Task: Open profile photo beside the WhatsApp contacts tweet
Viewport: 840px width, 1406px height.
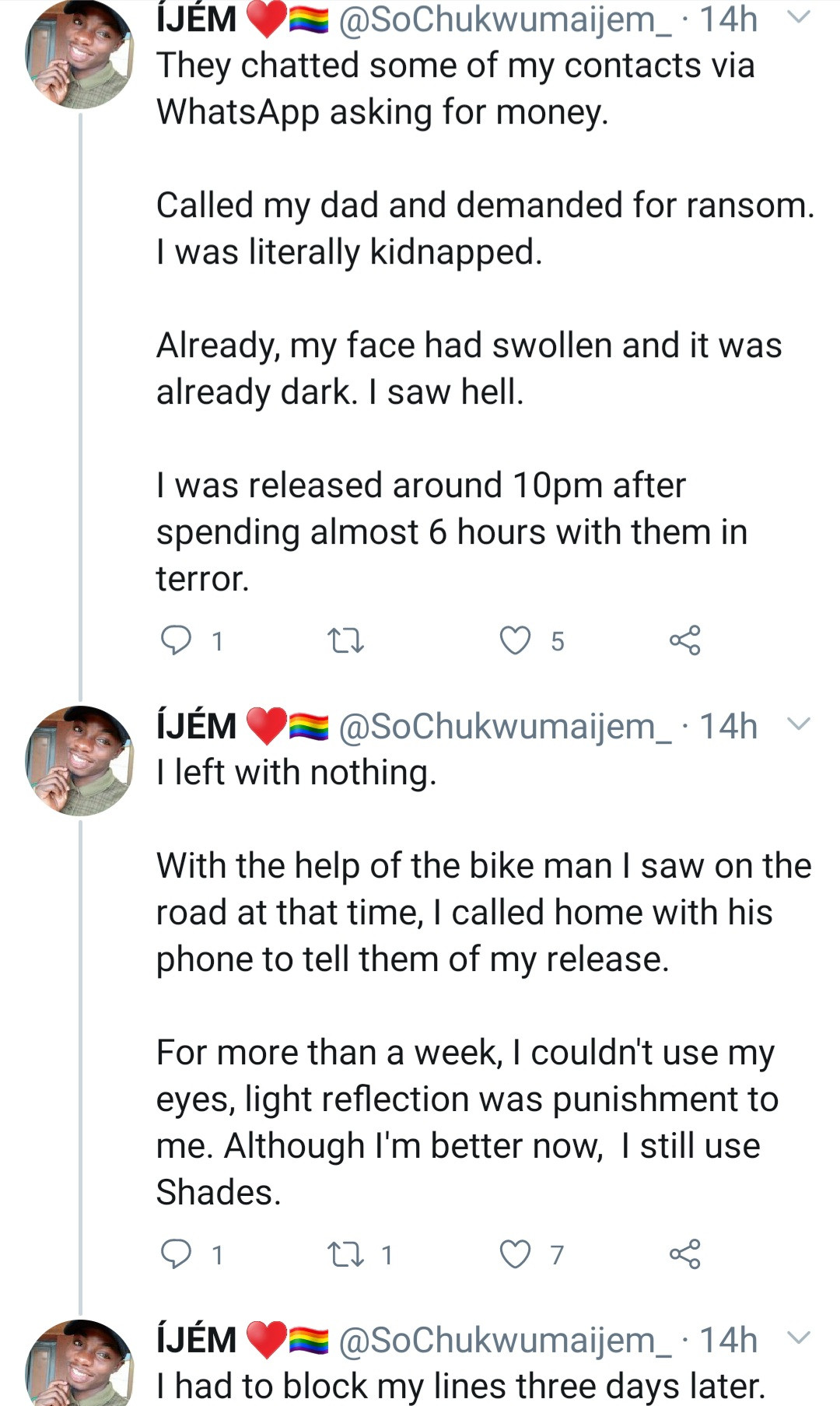Action: click(79, 53)
